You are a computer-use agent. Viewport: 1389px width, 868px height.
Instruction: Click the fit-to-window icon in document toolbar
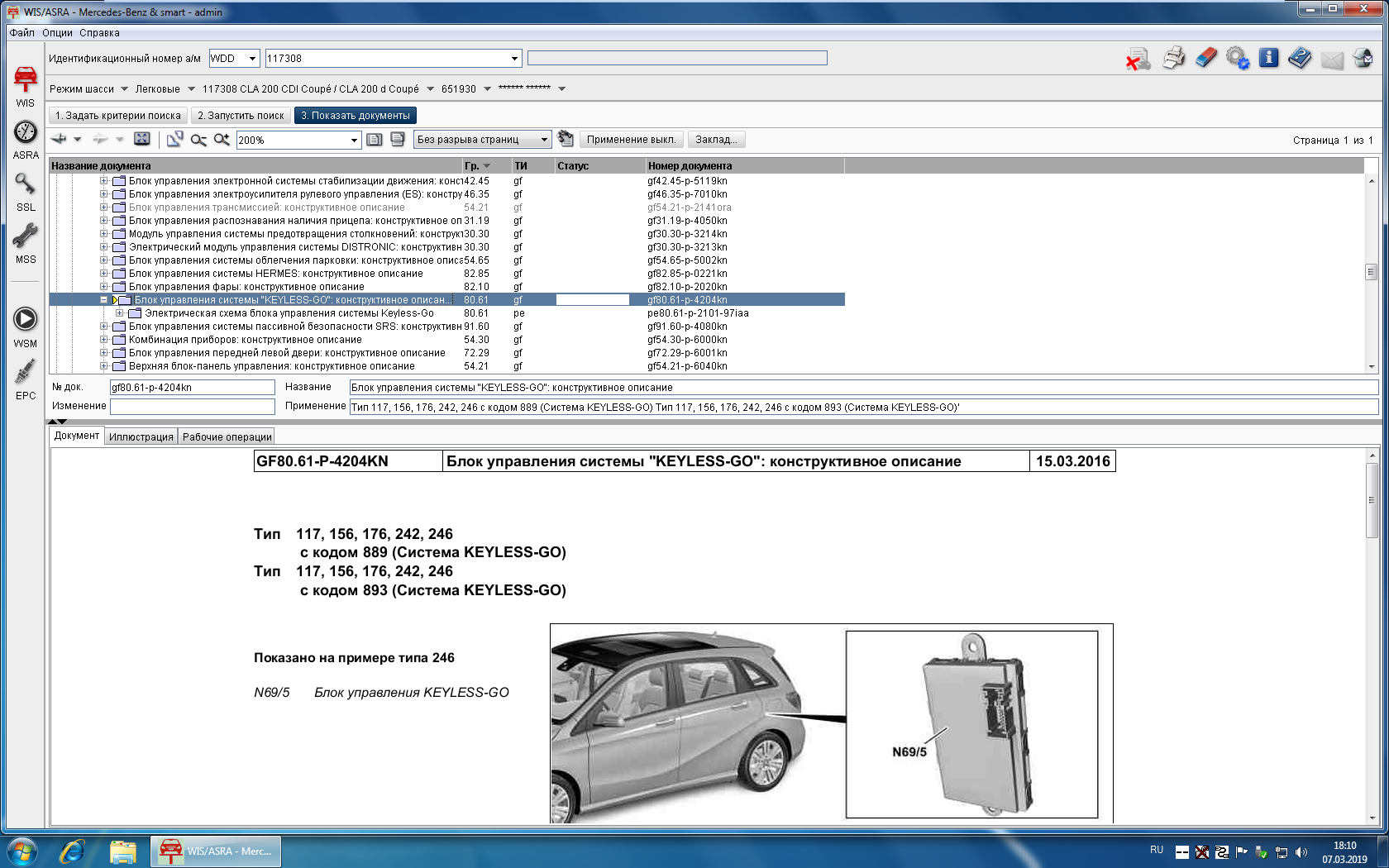[x=142, y=139]
